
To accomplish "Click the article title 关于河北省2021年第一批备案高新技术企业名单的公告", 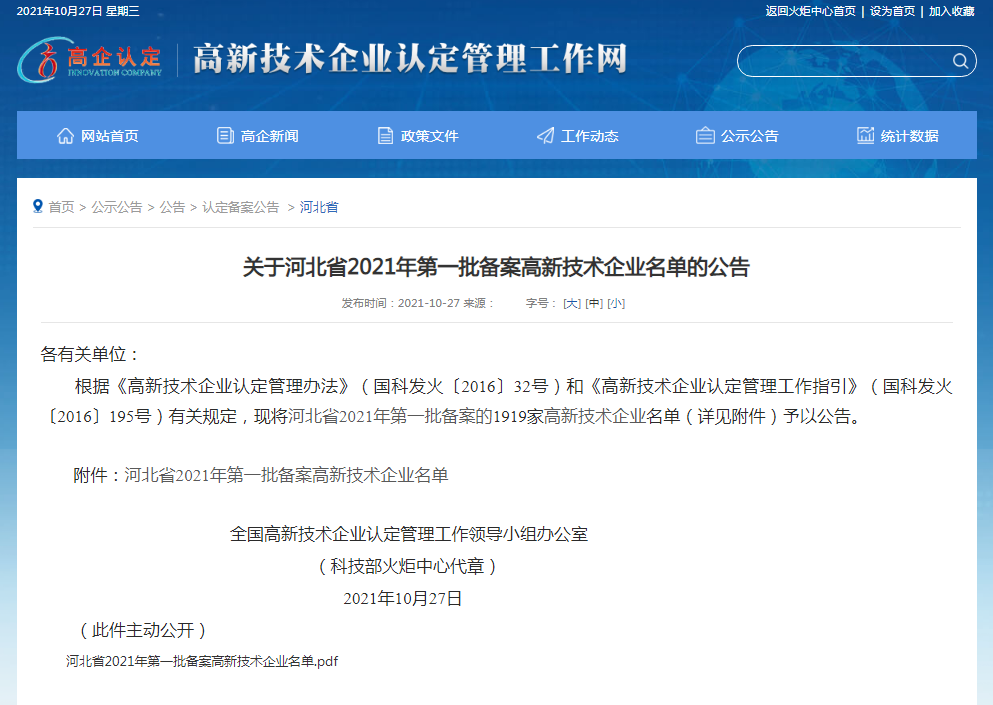I will [x=496, y=267].
